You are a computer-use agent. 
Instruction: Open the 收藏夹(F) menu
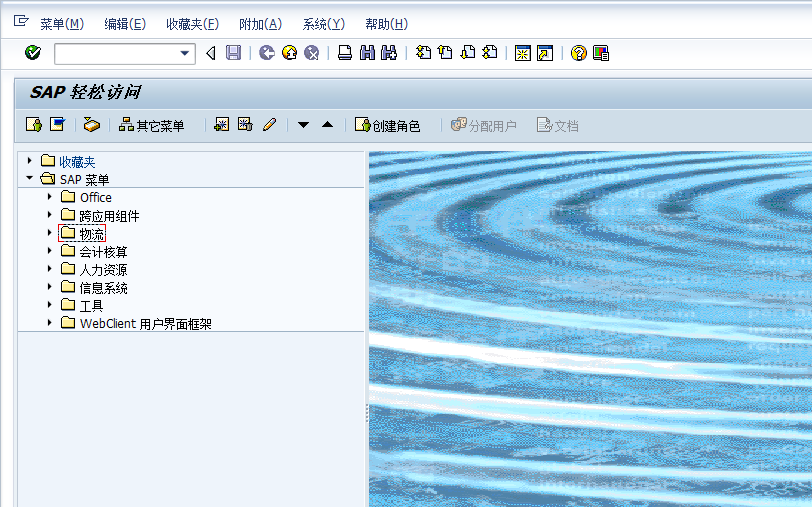click(193, 24)
